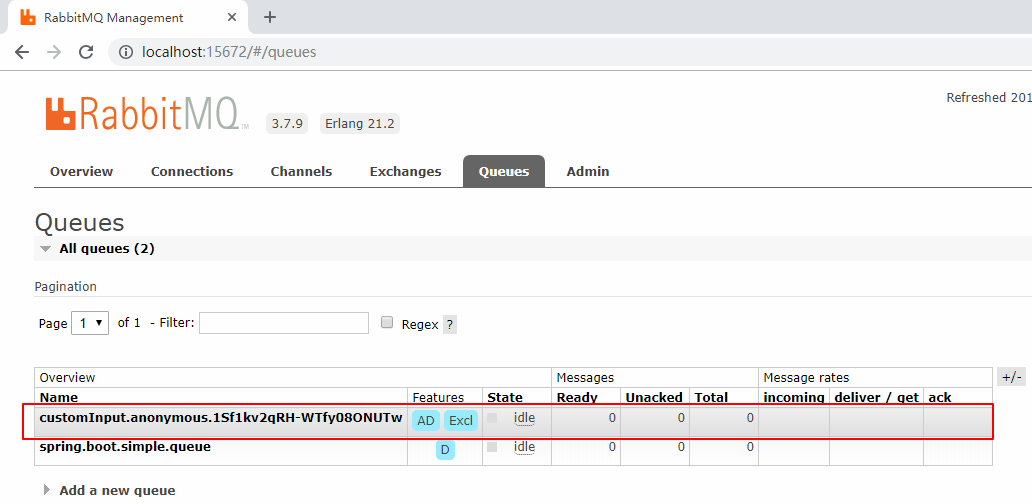Screen dimensions: 1032x504
Task: Click the AD feature badge
Action: [426, 421]
